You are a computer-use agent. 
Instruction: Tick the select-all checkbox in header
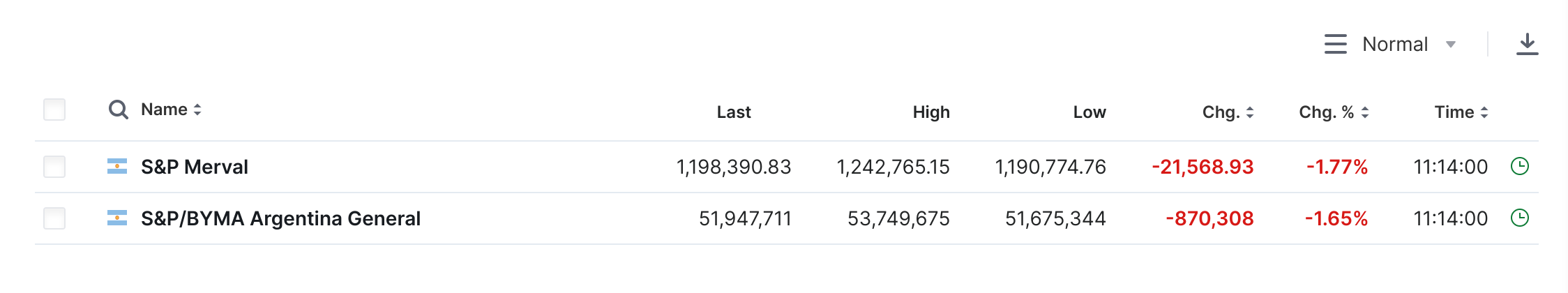pos(54,110)
